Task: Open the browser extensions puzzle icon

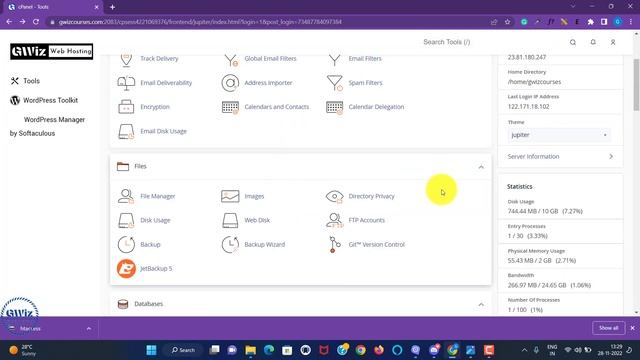Action: tap(590, 22)
